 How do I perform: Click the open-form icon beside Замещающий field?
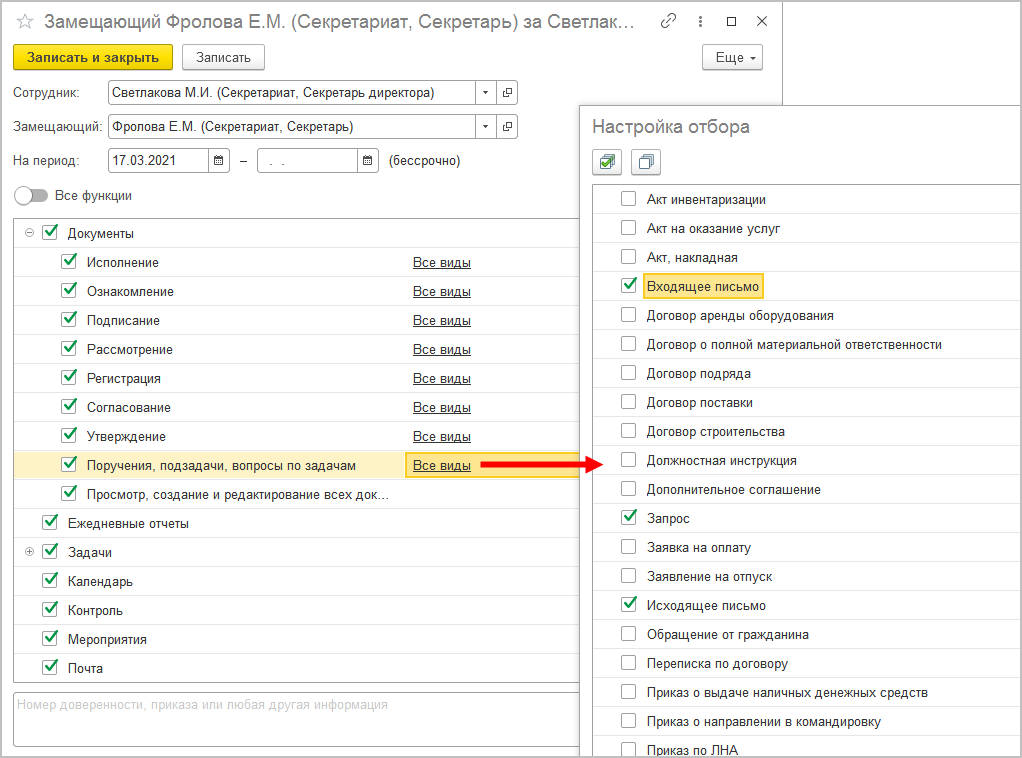click(507, 127)
